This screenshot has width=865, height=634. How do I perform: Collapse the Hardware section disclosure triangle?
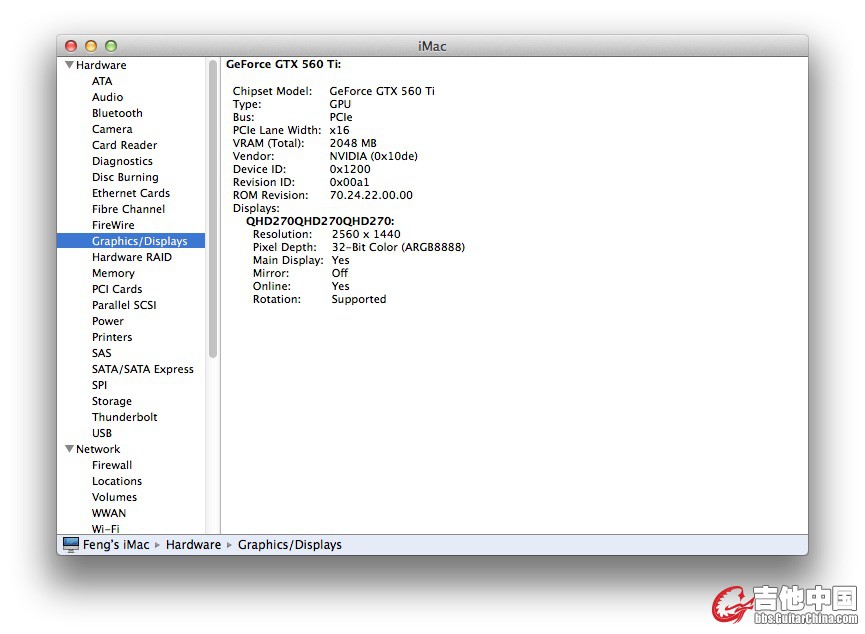tap(69, 65)
